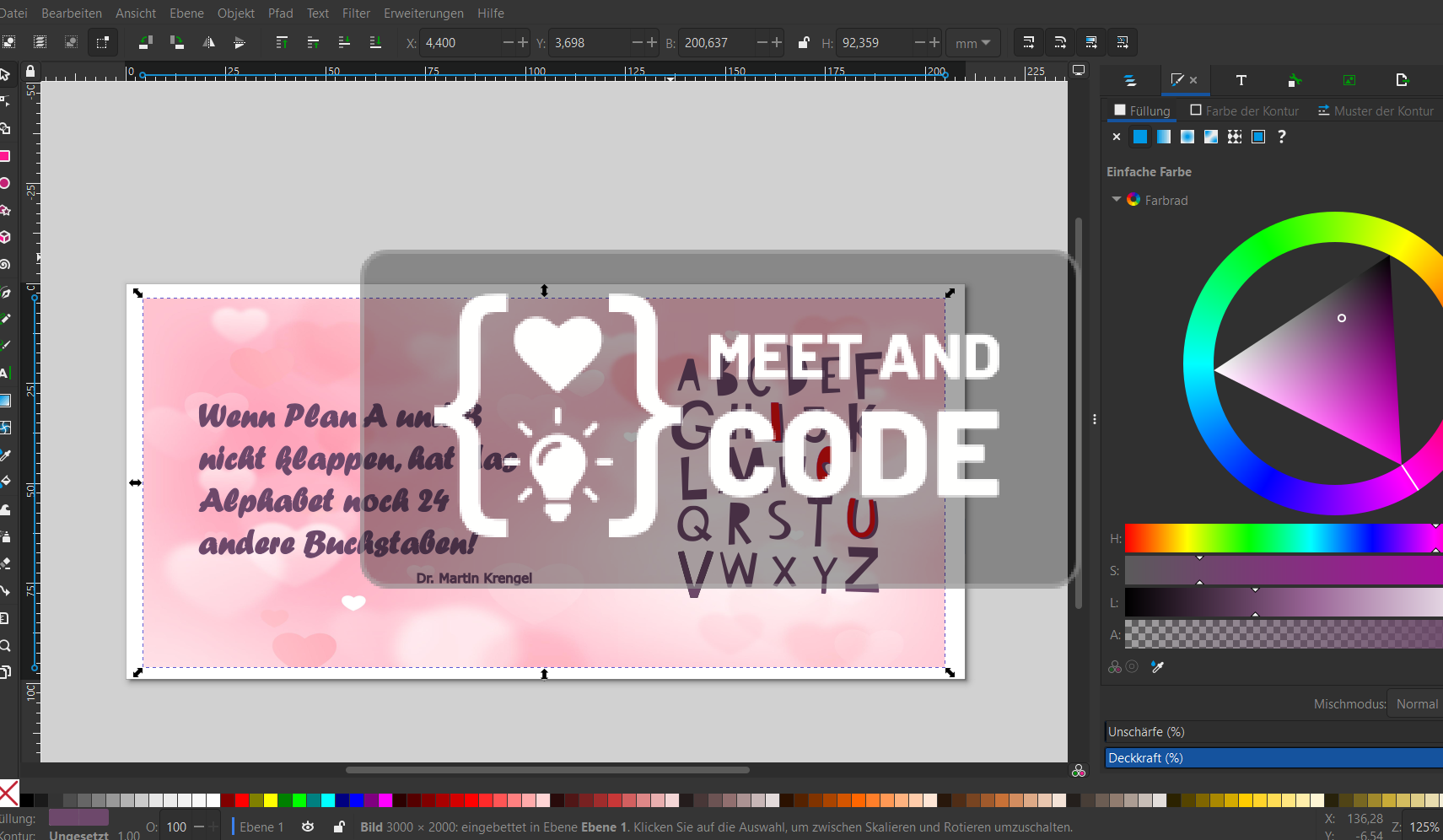
Task: Toggle move gradients with object
Action: click(1090, 42)
